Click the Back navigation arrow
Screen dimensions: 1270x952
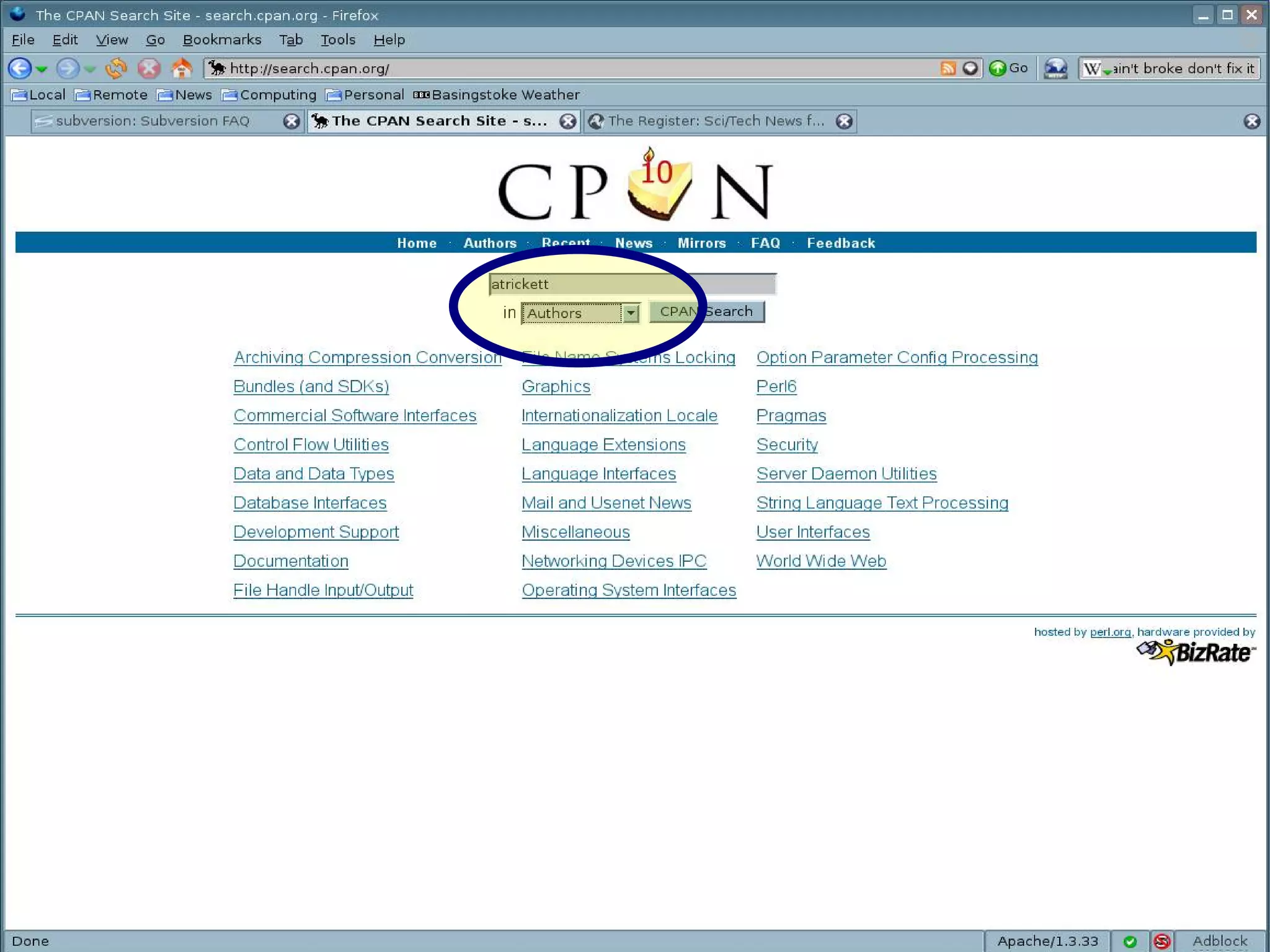pos(20,68)
